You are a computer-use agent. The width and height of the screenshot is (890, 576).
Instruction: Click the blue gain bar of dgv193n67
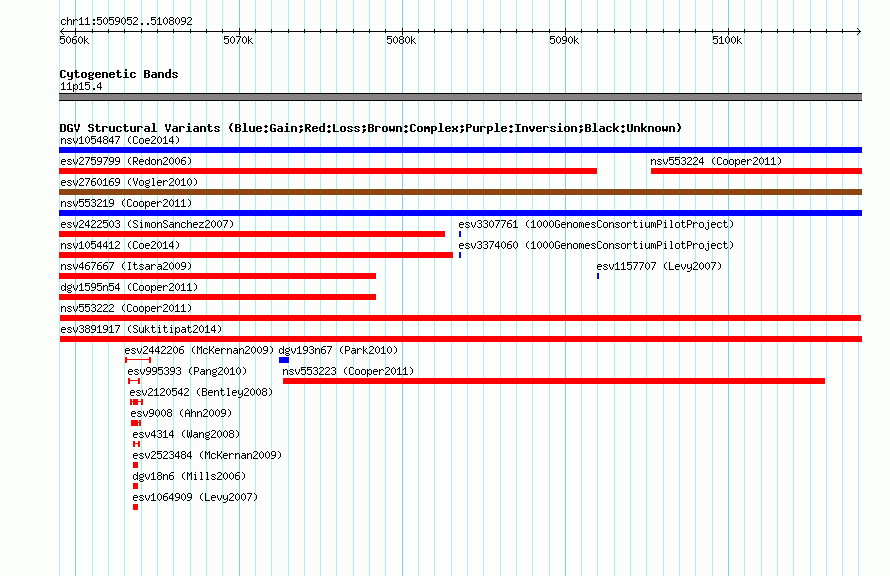pyautogui.click(x=284, y=360)
